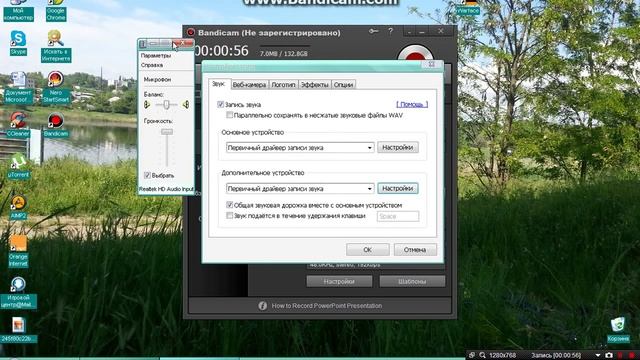Open the Мой компьютер desktop icon

18,10
